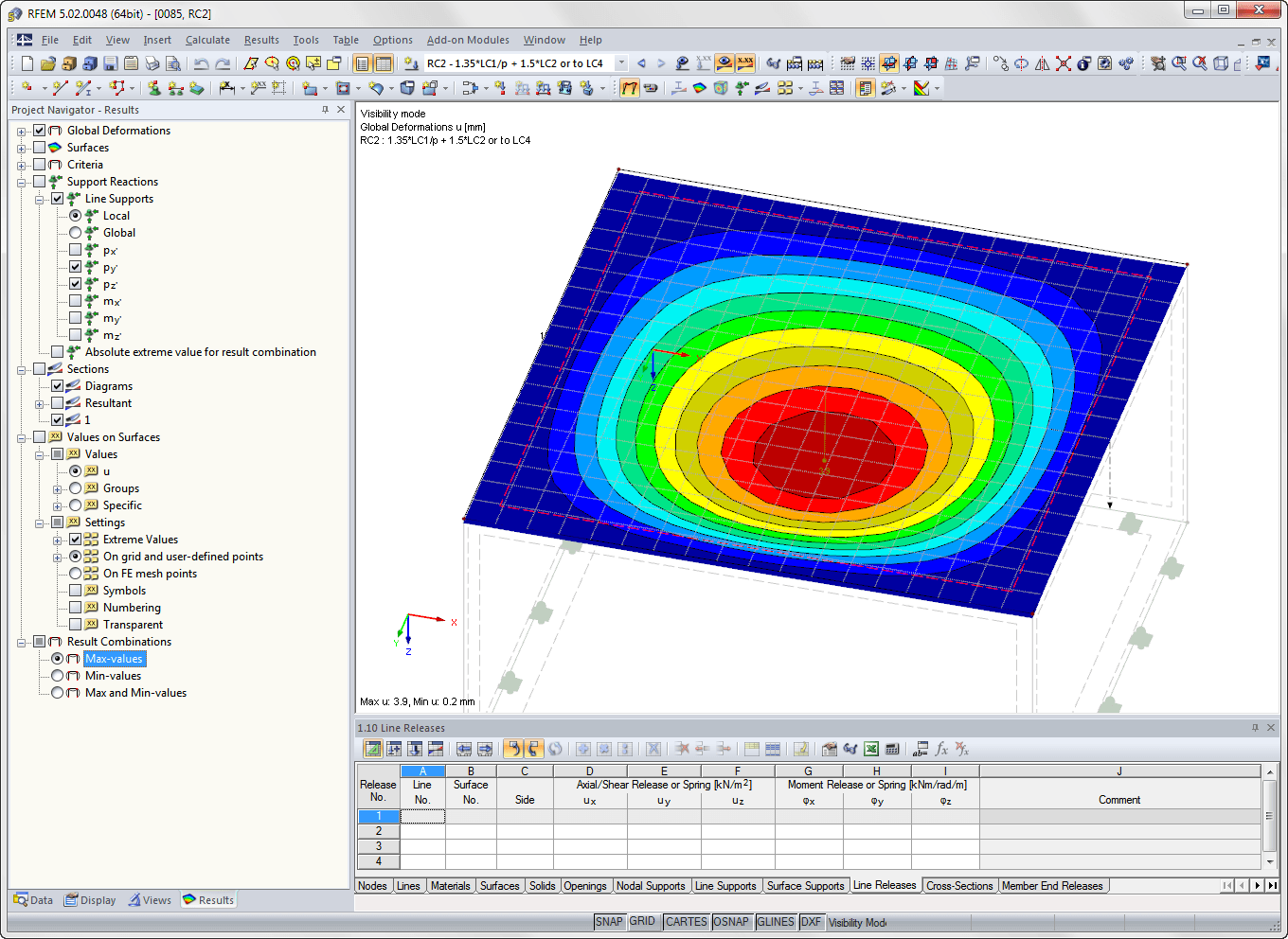This screenshot has width=1288, height=939.
Task: Open the Calculate menu
Action: pos(207,40)
